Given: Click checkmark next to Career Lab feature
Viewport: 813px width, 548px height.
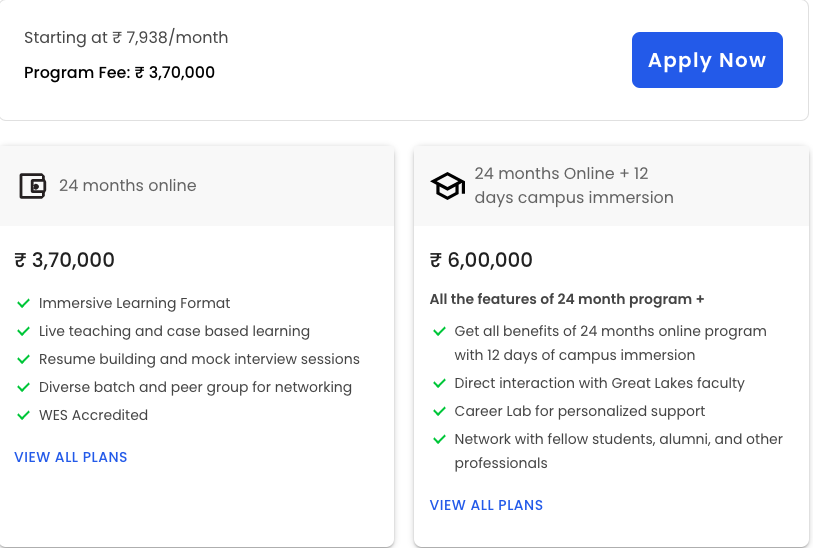Looking at the screenshot, I should 439,411.
